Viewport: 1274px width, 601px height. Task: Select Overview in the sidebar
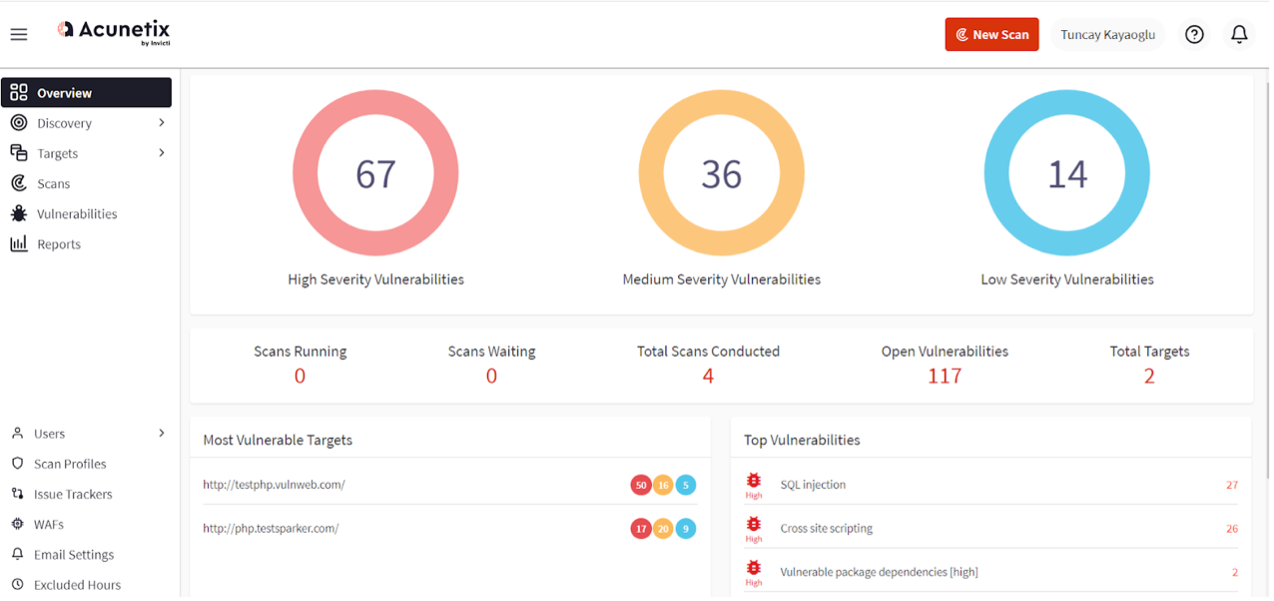click(86, 93)
